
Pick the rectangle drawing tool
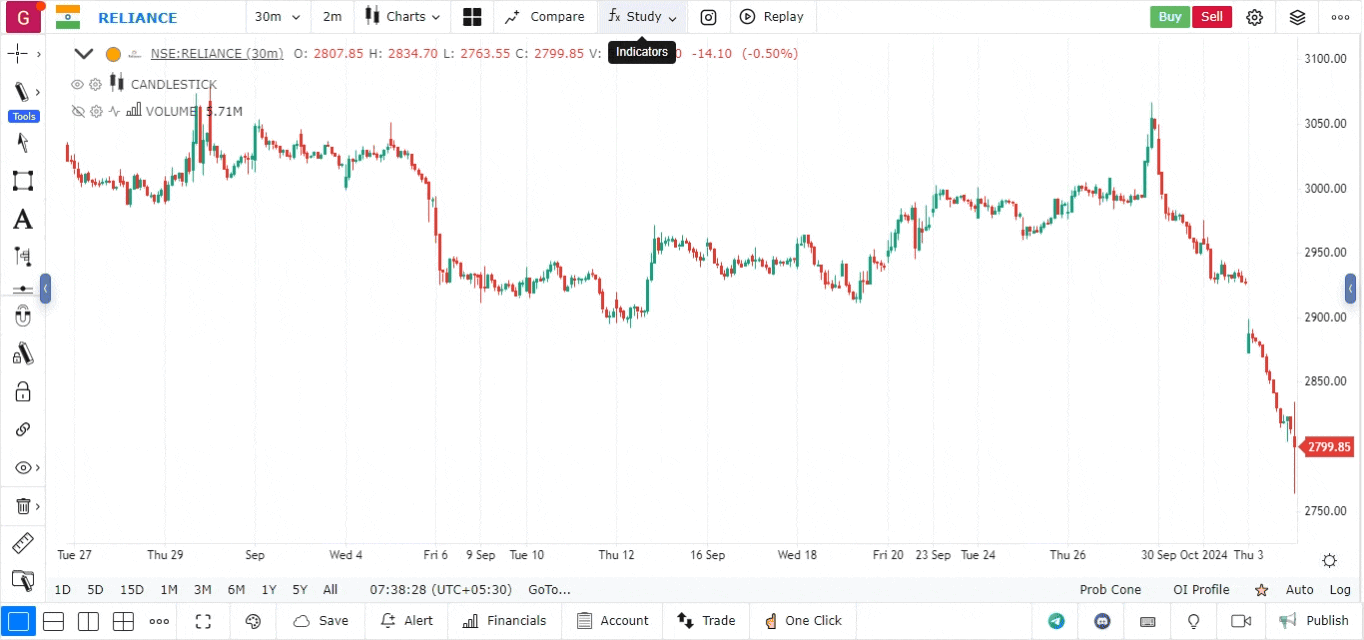24,181
